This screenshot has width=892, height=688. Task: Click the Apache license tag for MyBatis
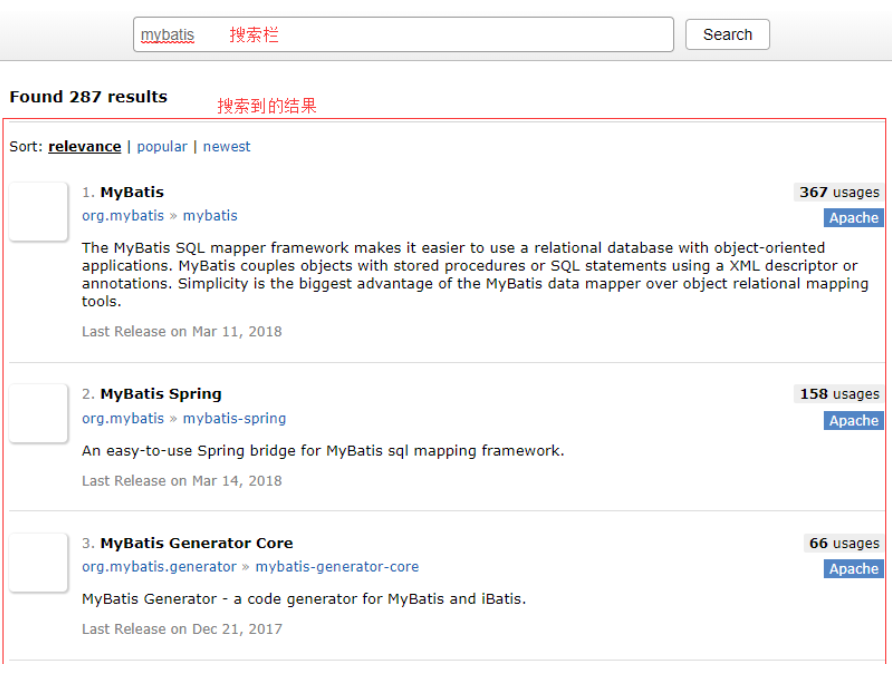853,217
